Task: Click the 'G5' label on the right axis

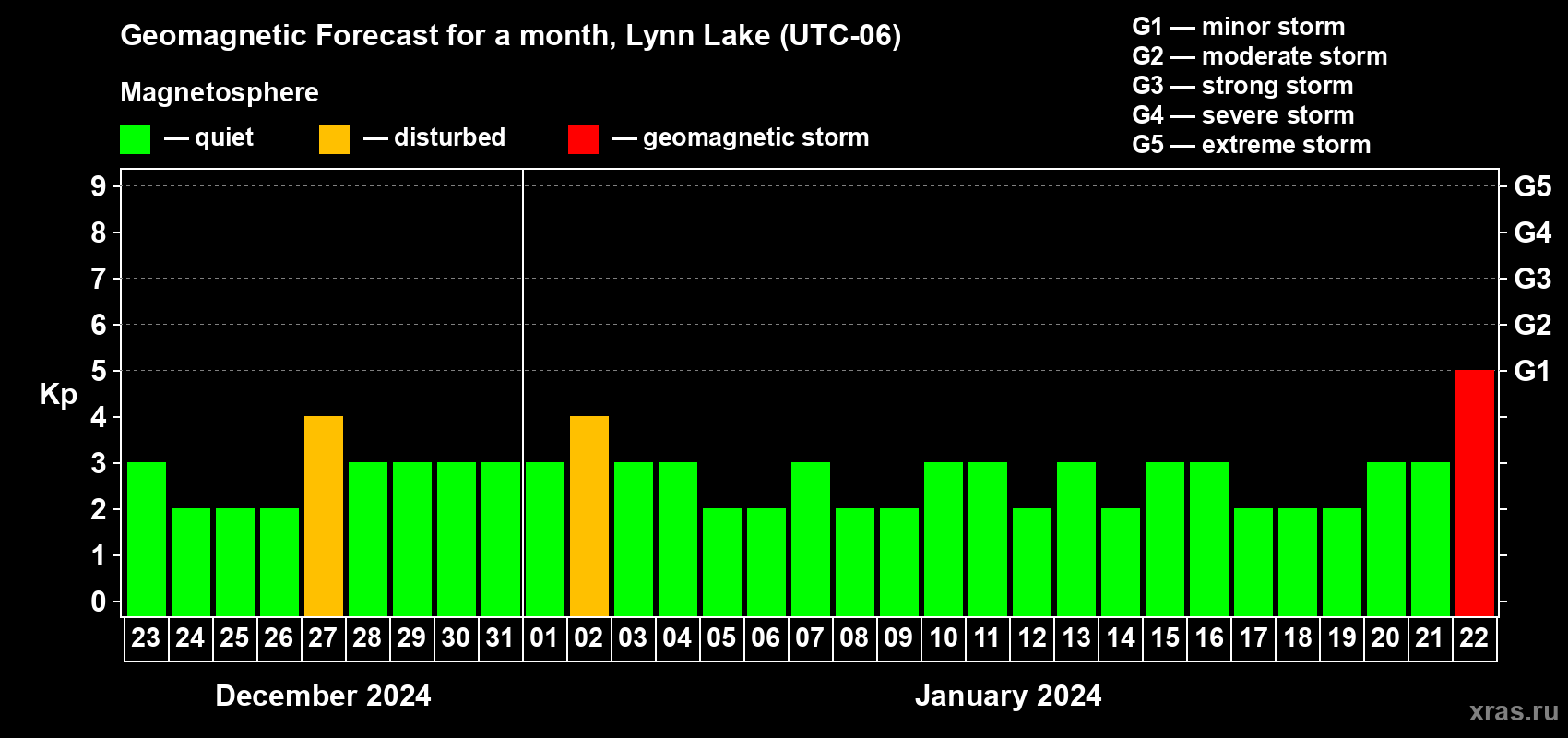Action: pos(1533,186)
